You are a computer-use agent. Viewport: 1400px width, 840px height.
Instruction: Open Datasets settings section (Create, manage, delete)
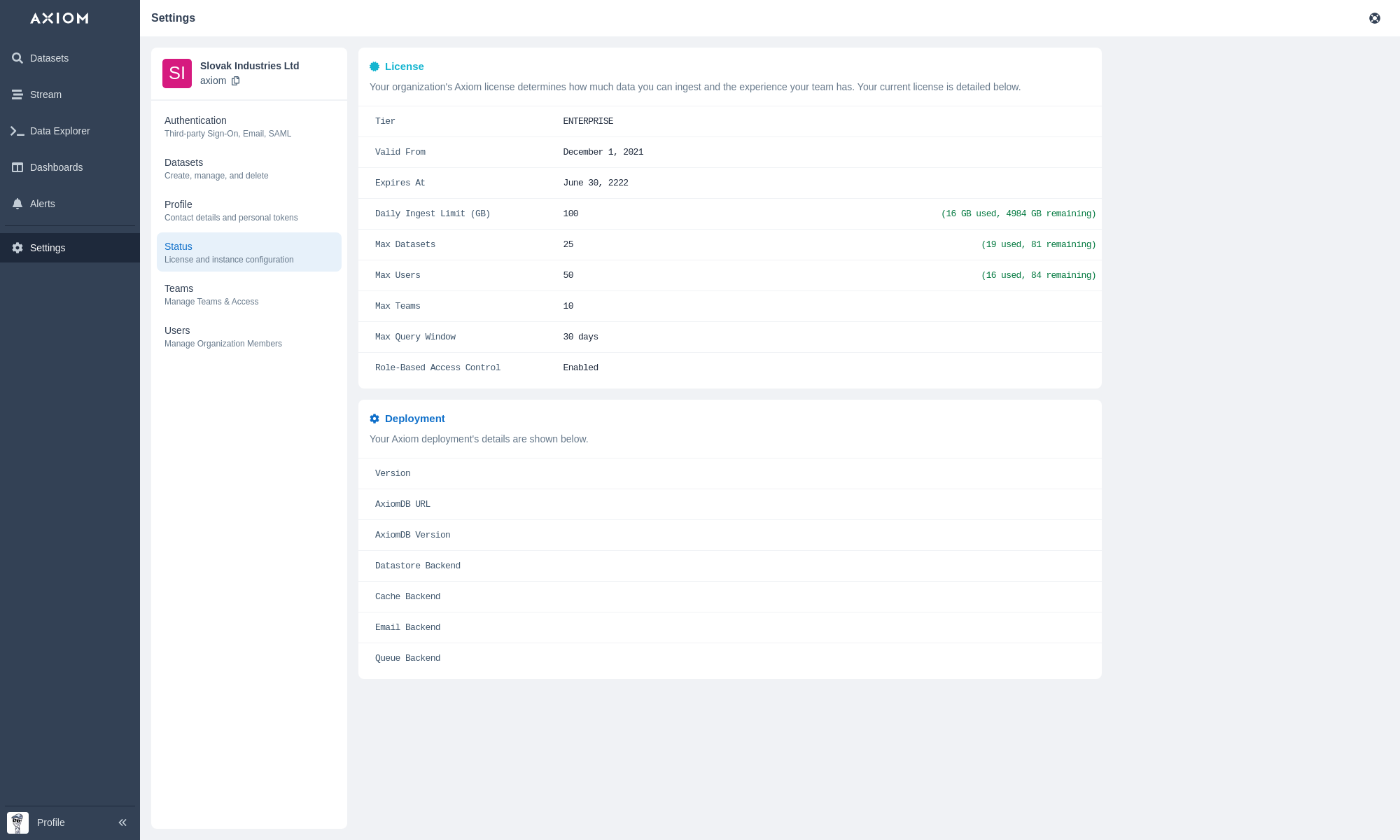point(248,168)
